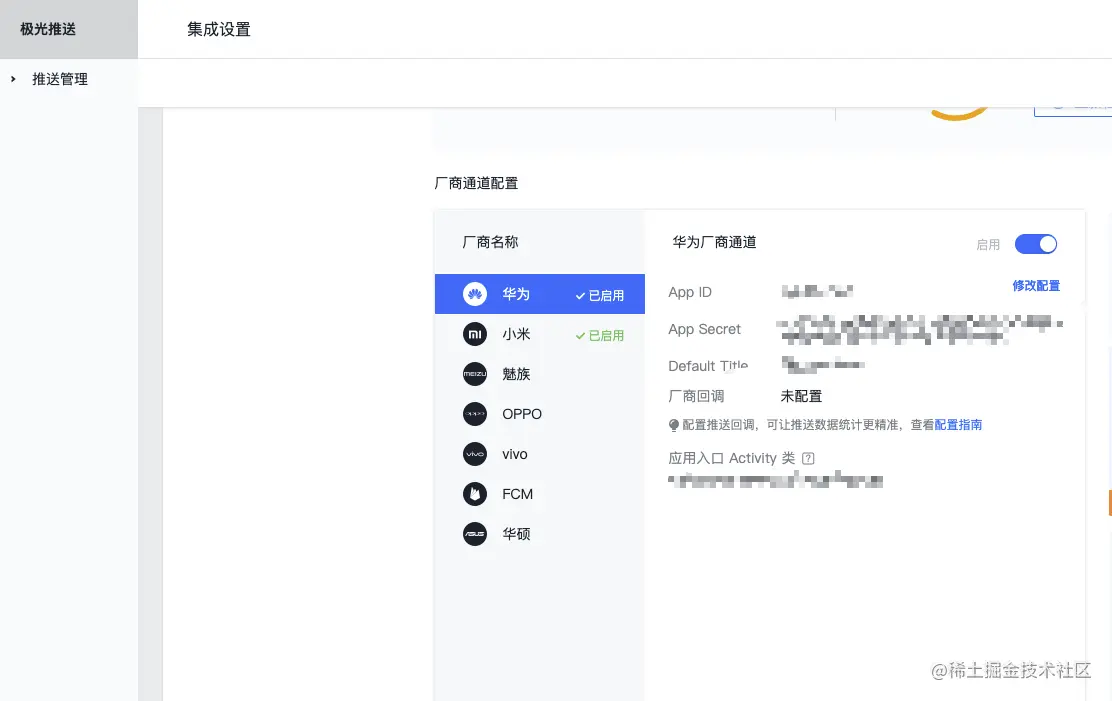
Task: Open the 推送管理 sidebar menu
Action: click(x=60, y=79)
